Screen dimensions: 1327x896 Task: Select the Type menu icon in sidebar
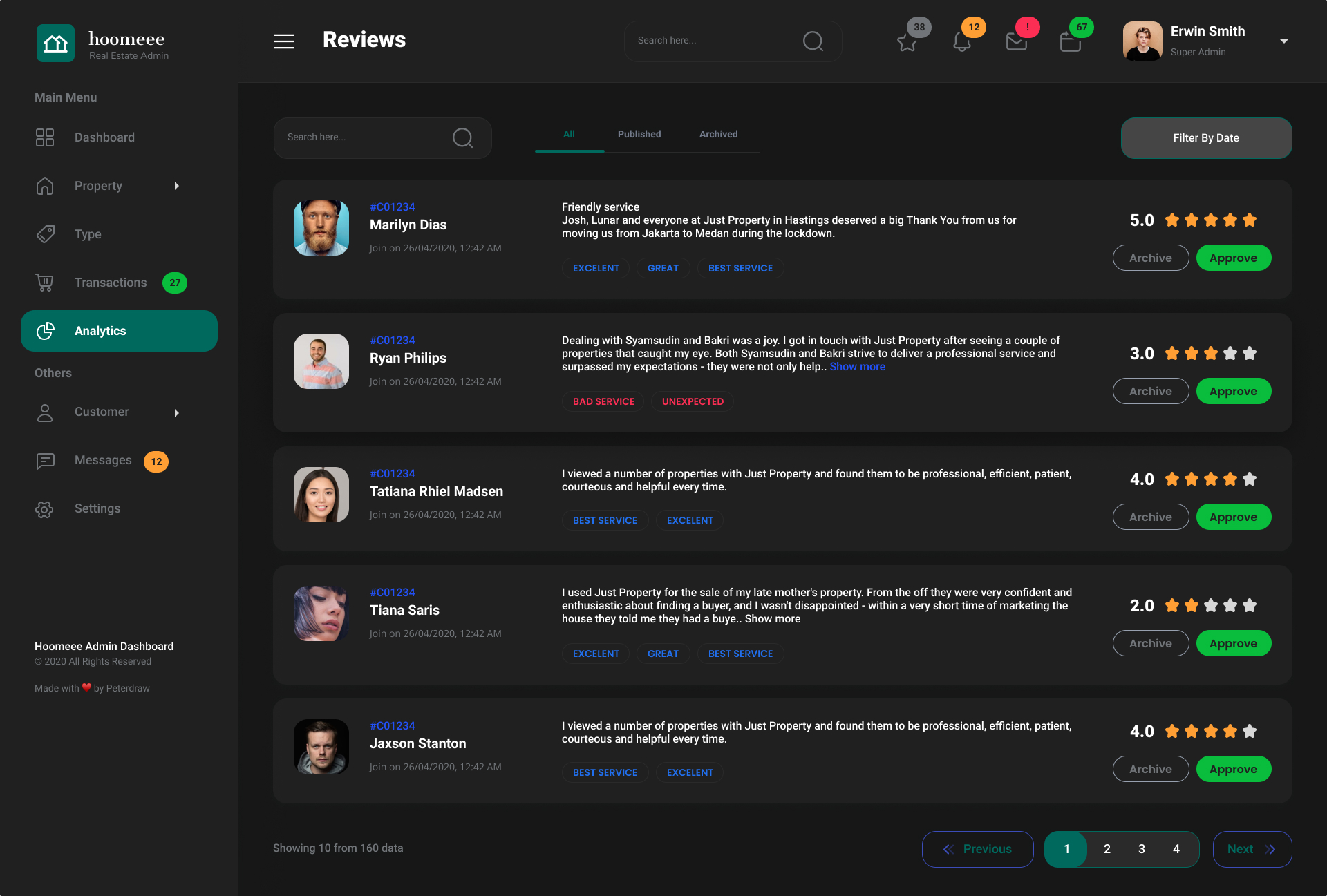coord(44,234)
